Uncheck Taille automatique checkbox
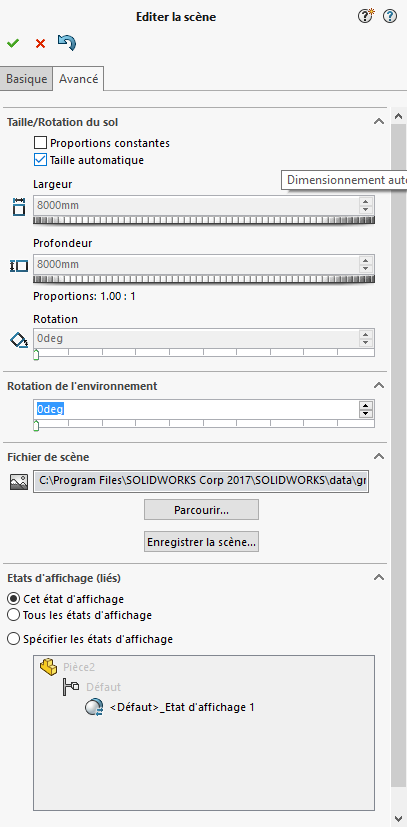Viewport: 407px width, 827px height. coord(40,160)
